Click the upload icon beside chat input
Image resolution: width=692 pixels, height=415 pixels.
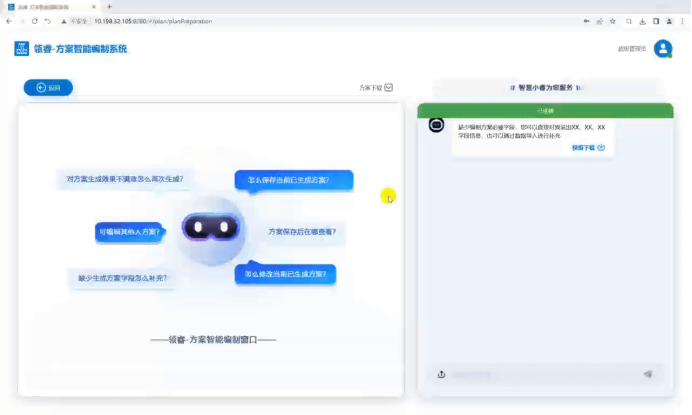pos(441,374)
